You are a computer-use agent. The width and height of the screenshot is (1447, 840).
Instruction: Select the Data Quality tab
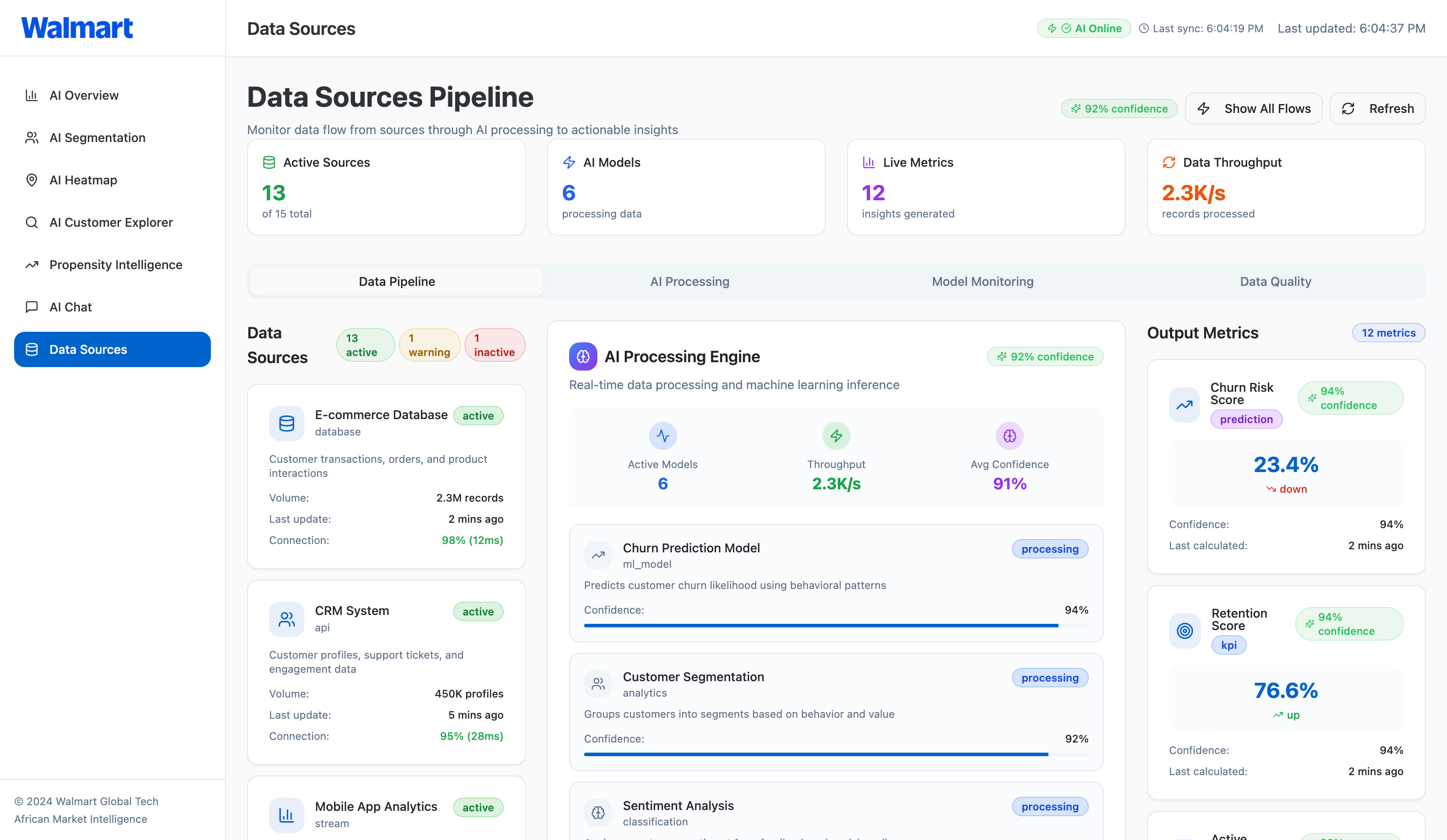click(x=1275, y=281)
